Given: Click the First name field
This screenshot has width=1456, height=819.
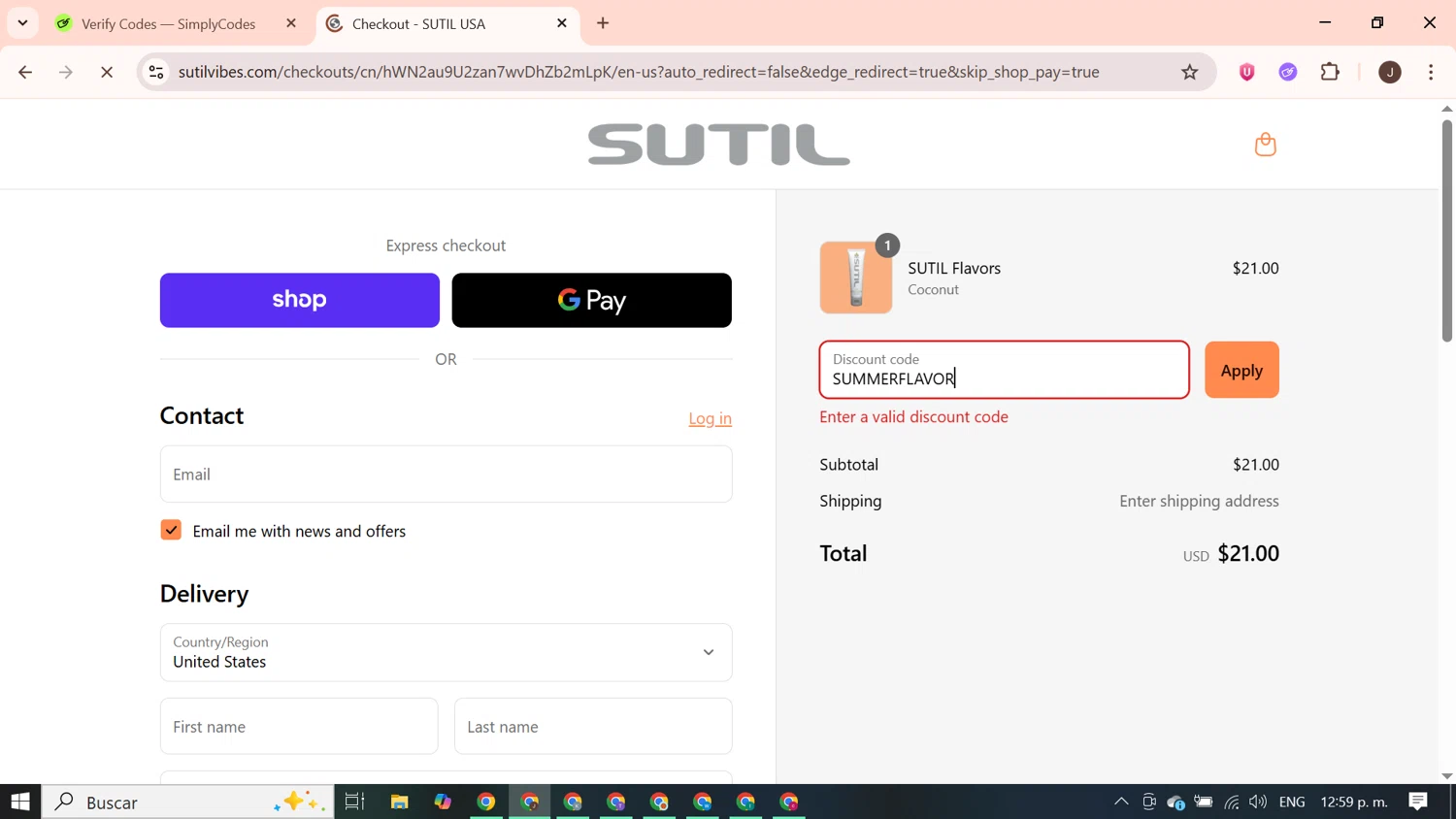Looking at the screenshot, I should click(299, 726).
